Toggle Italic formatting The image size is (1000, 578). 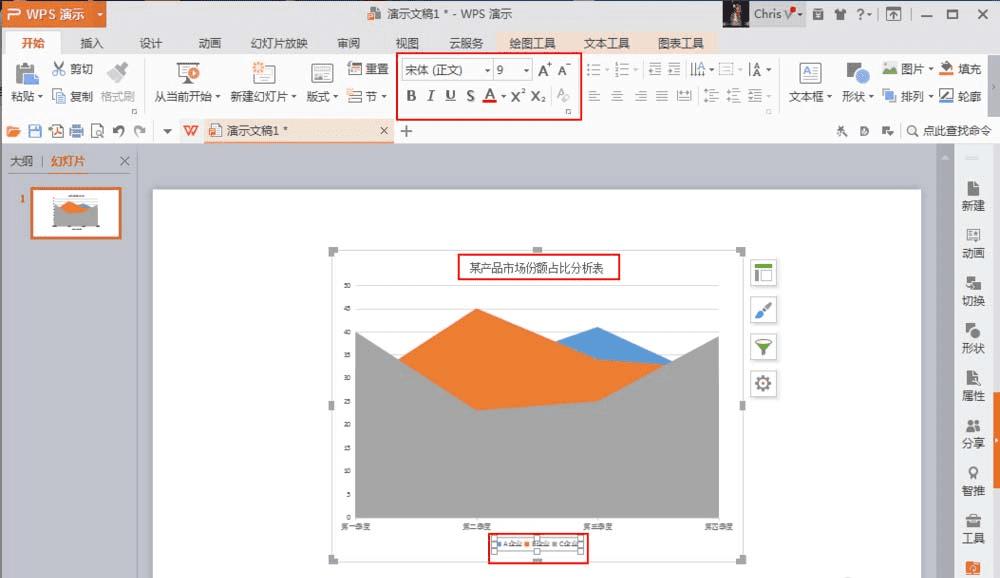coord(431,96)
